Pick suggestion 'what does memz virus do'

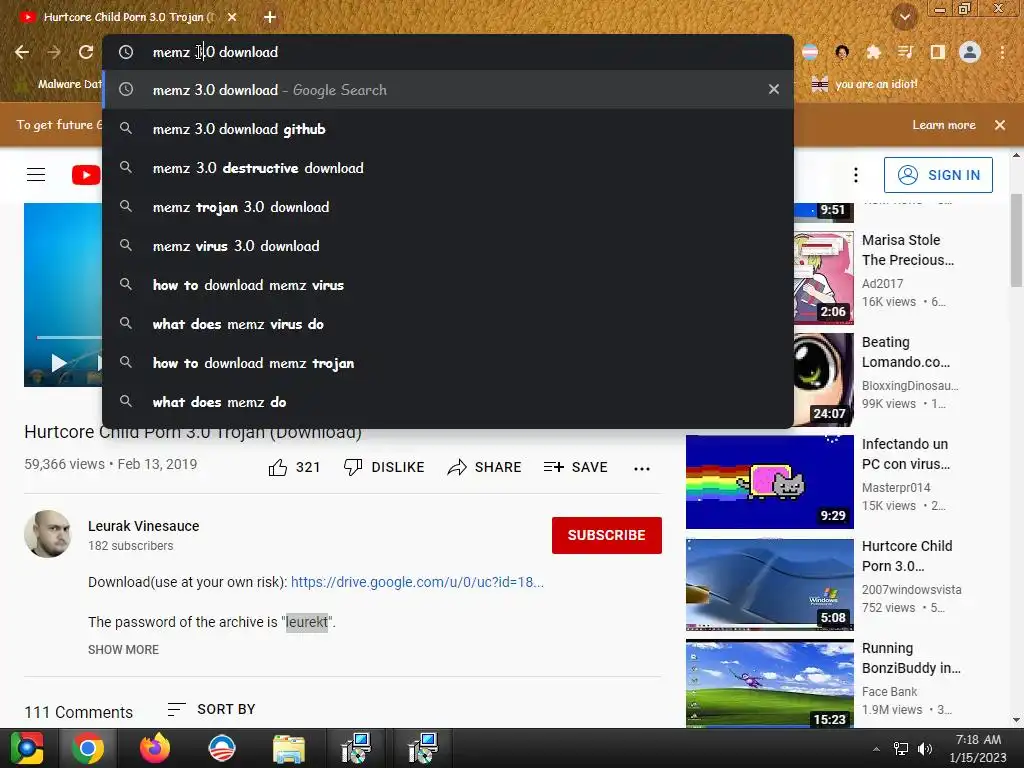point(448,324)
